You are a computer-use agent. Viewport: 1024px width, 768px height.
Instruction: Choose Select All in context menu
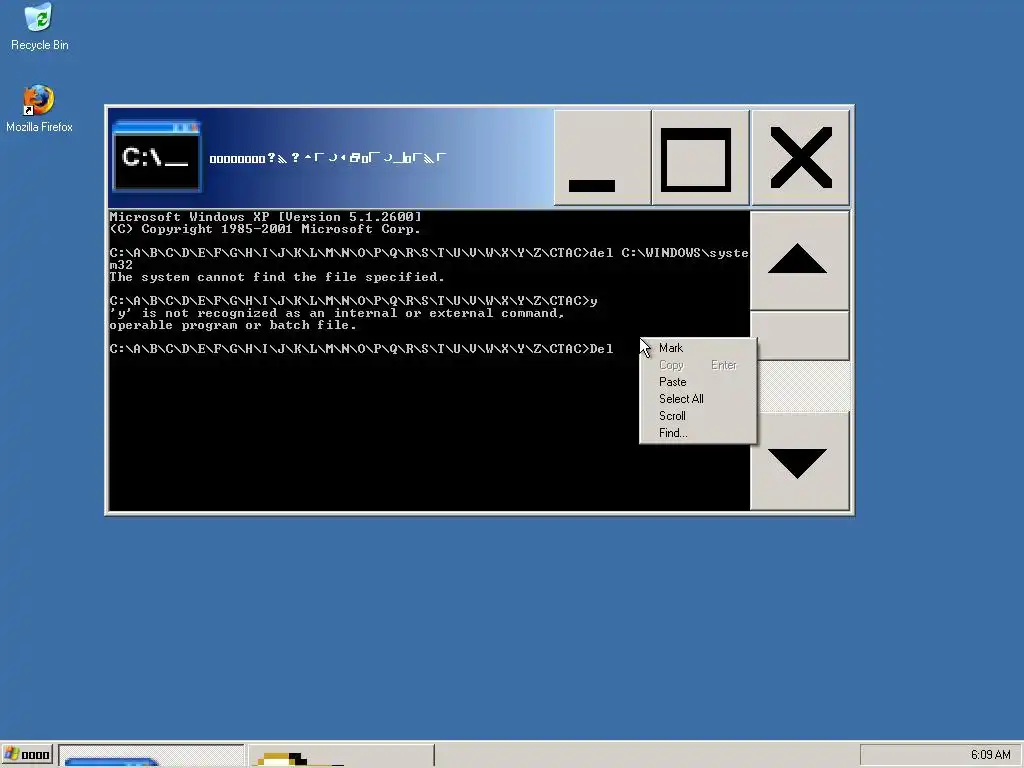681,399
